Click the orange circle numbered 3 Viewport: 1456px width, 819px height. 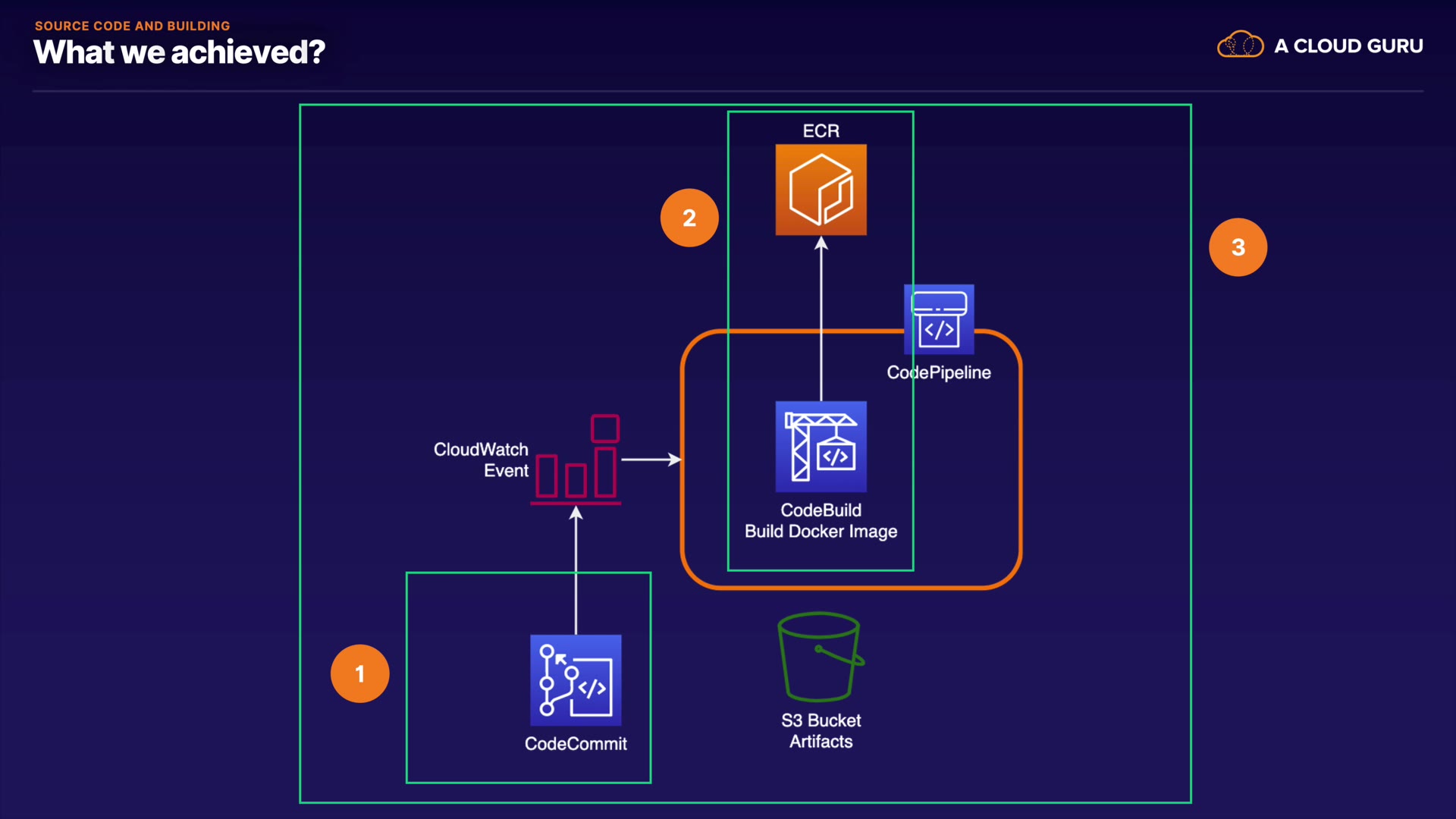pyautogui.click(x=1238, y=247)
